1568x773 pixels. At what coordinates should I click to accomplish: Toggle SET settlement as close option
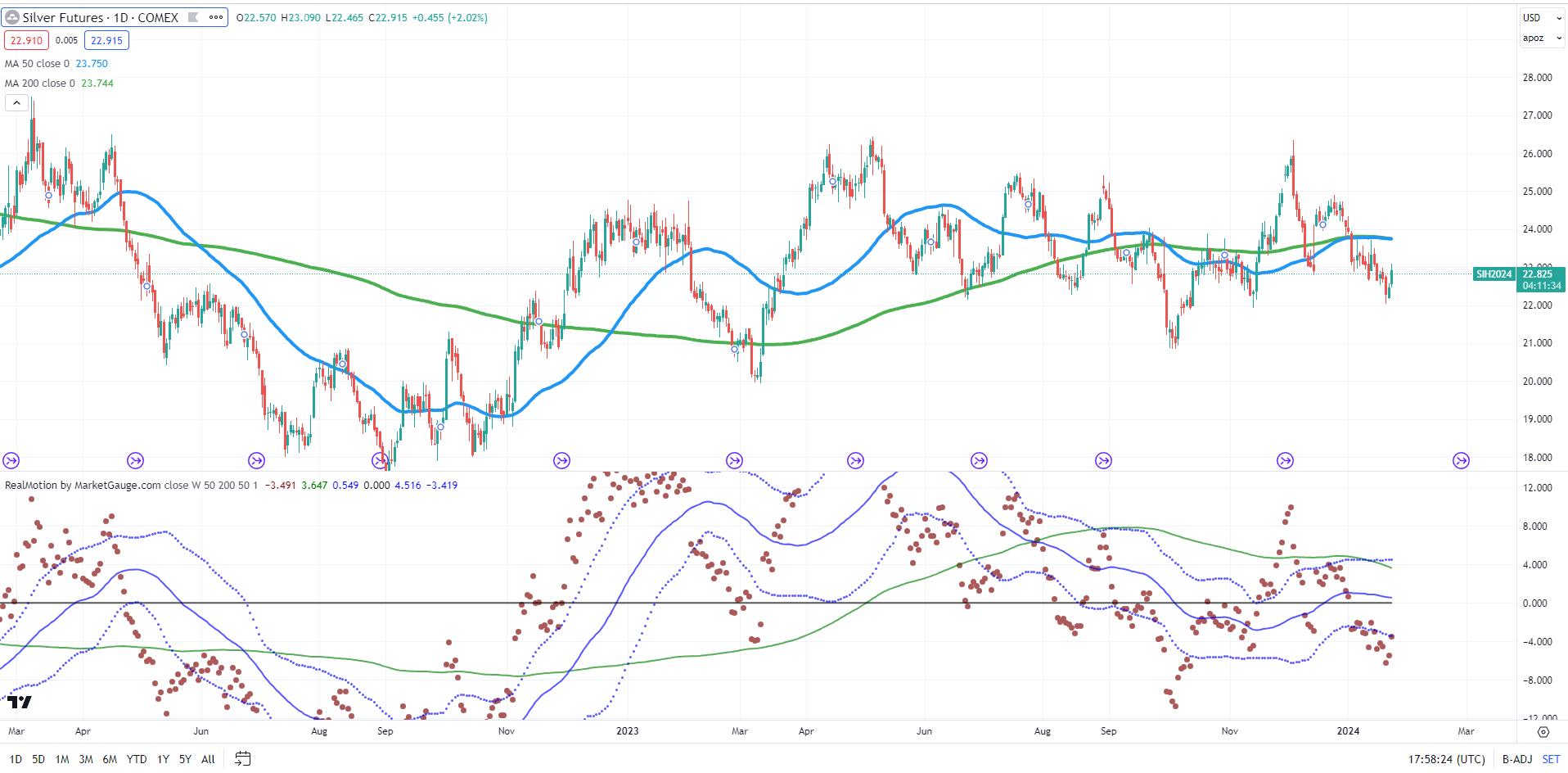[x=1551, y=759]
